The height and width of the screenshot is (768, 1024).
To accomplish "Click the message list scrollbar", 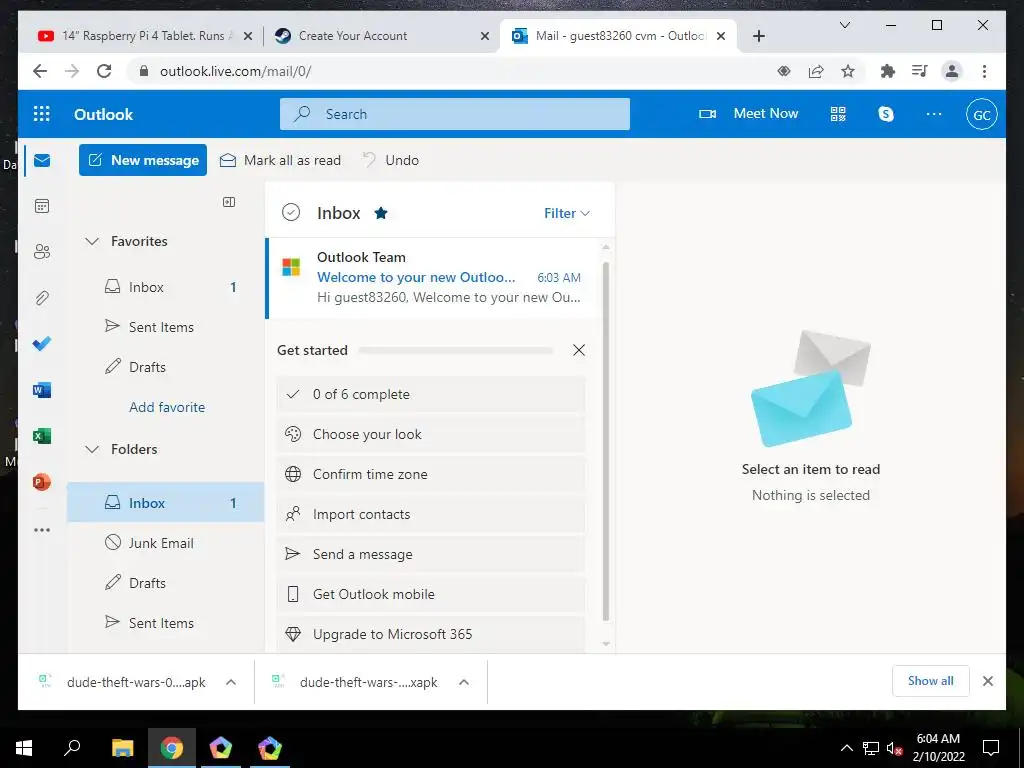I will (605, 441).
